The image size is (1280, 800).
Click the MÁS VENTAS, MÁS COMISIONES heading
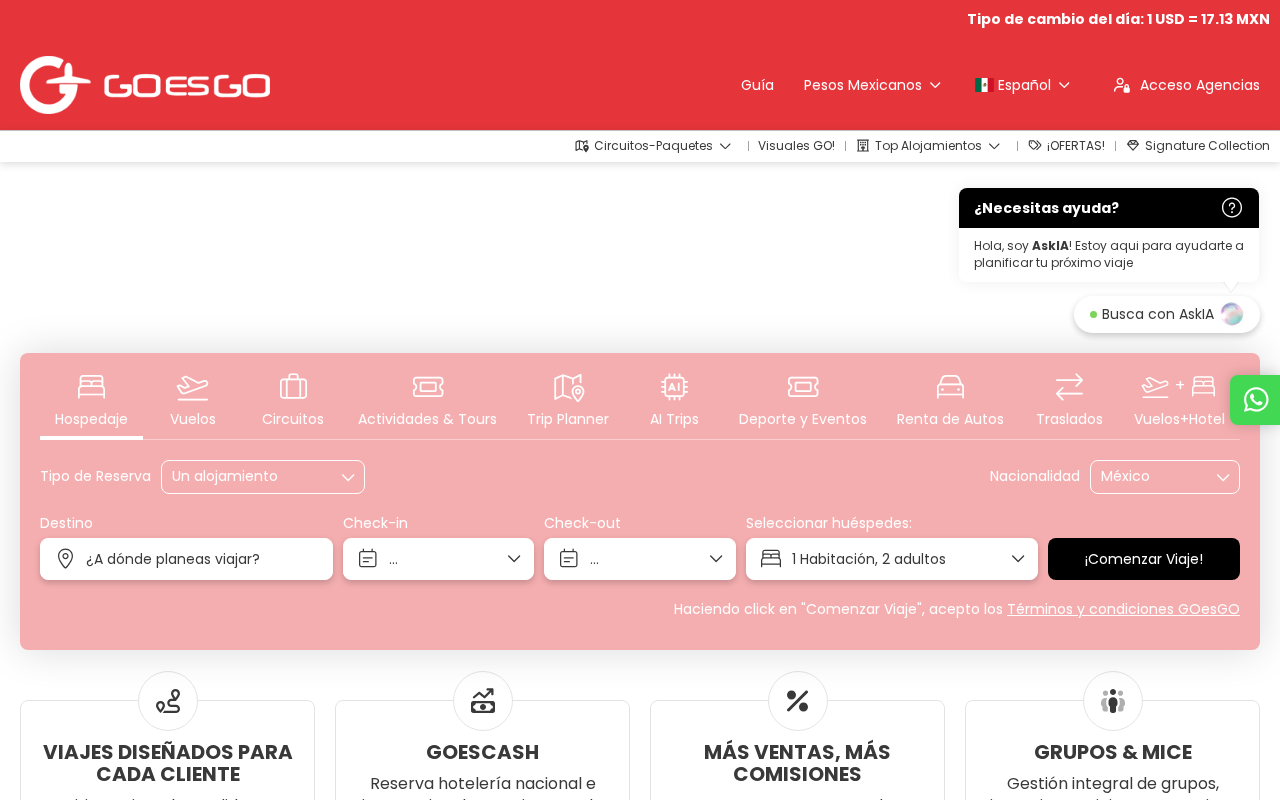coord(798,763)
